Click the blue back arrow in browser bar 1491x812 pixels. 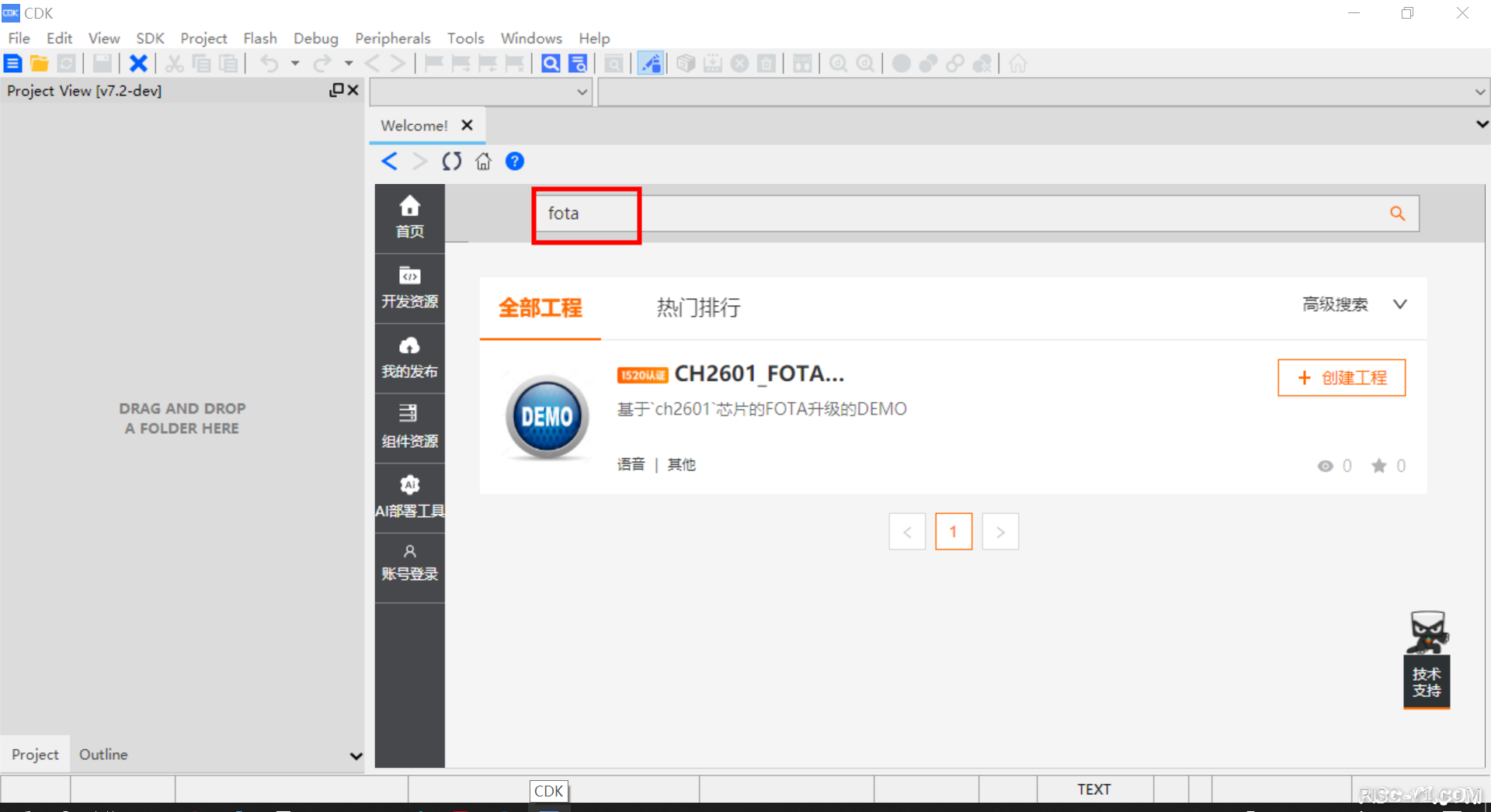390,161
